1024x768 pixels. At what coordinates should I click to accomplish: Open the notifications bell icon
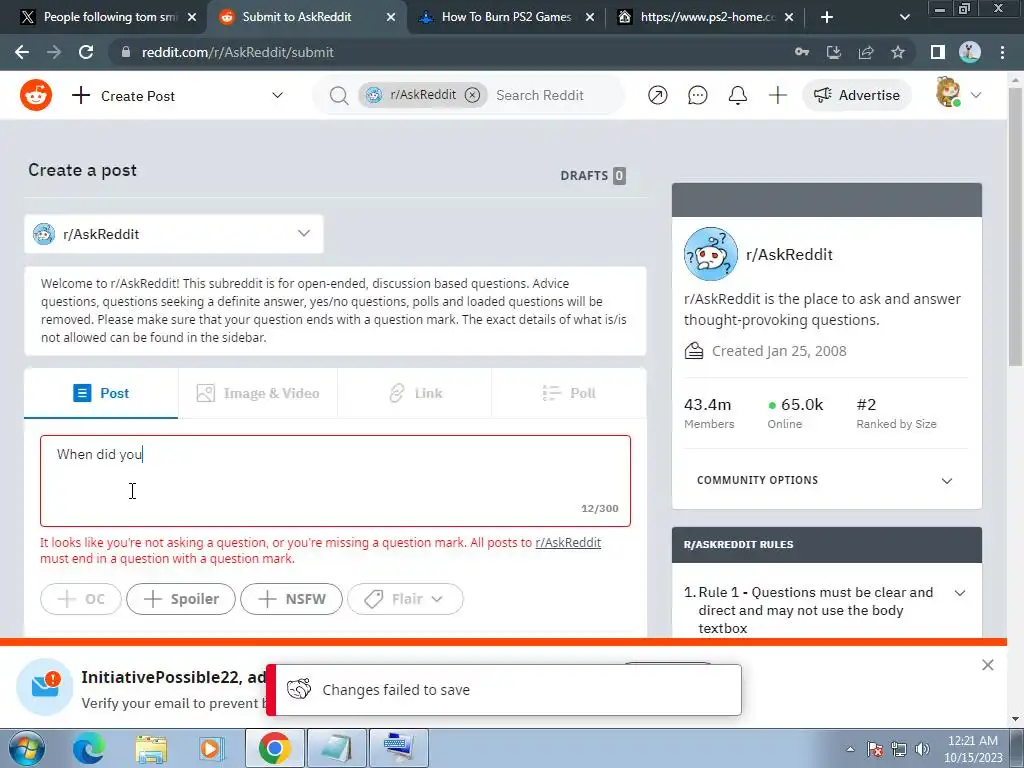(x=737, y=95)
